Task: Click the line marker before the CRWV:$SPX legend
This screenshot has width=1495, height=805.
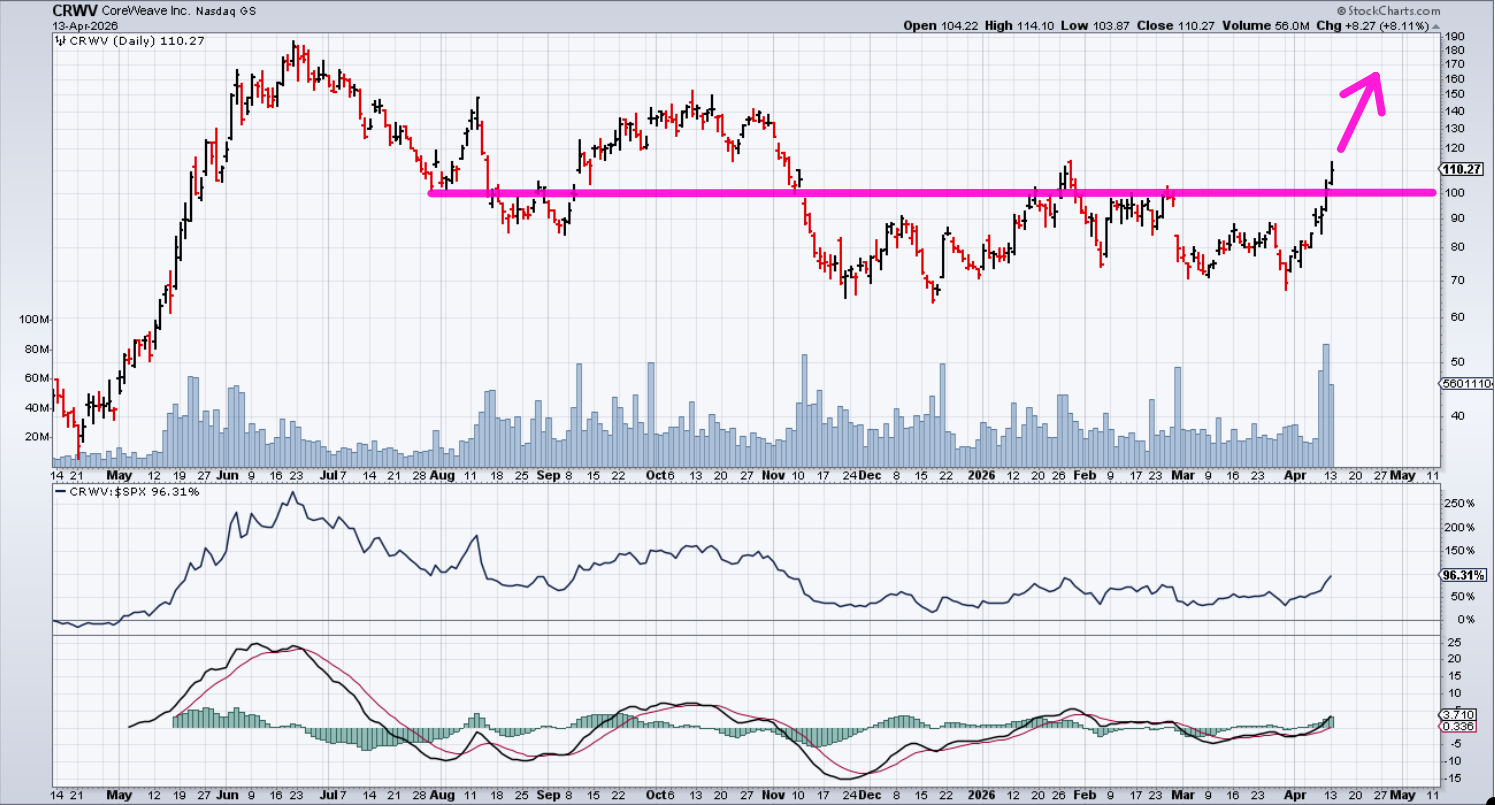Action: pos(59,492)
